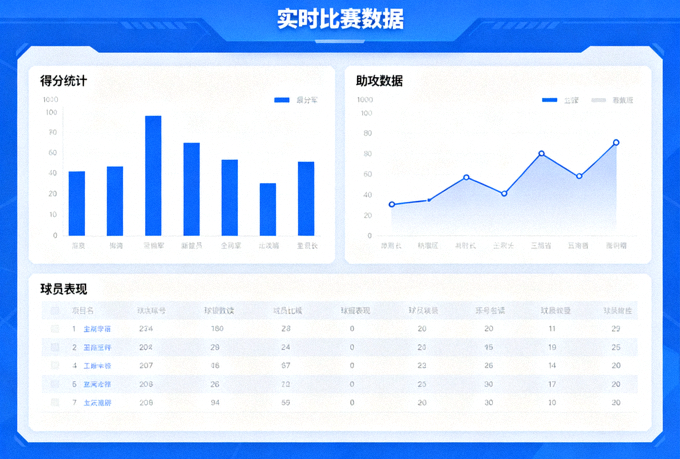Click the 67 cell in row 4

(x=286, y=366)
